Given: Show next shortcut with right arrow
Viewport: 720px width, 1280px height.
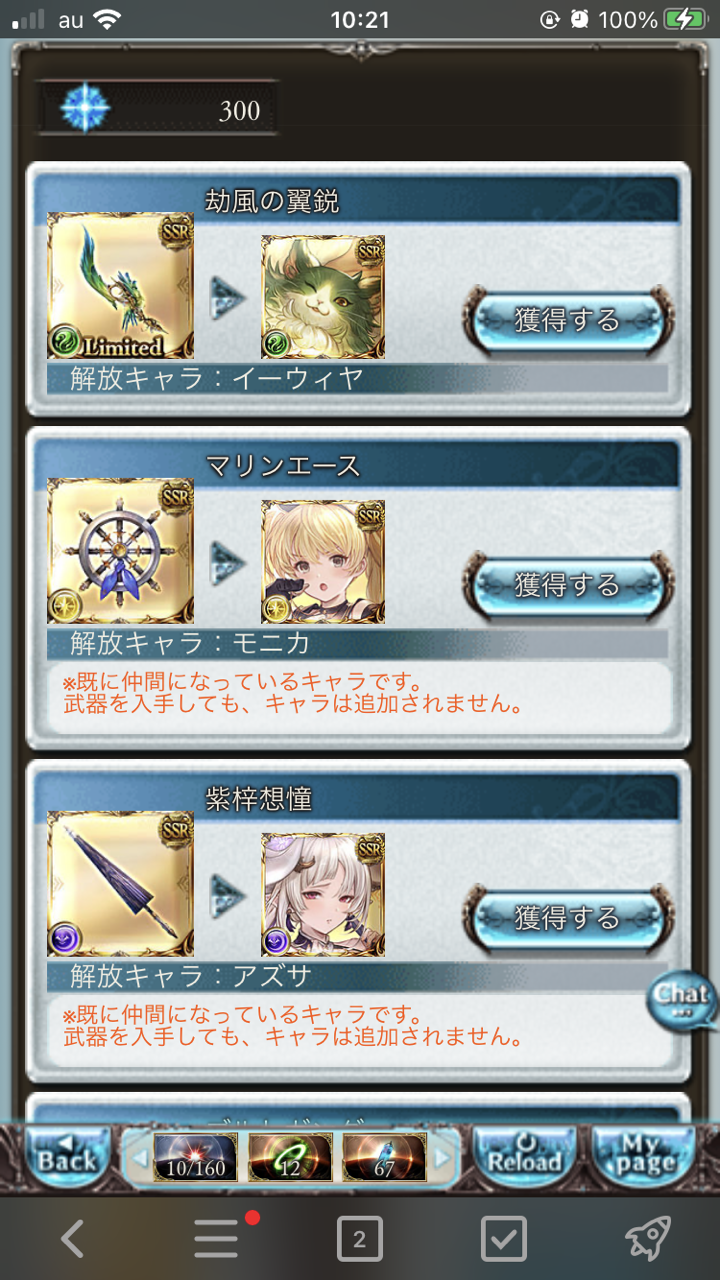Looking at the screenshot, I should point(441,1157).
